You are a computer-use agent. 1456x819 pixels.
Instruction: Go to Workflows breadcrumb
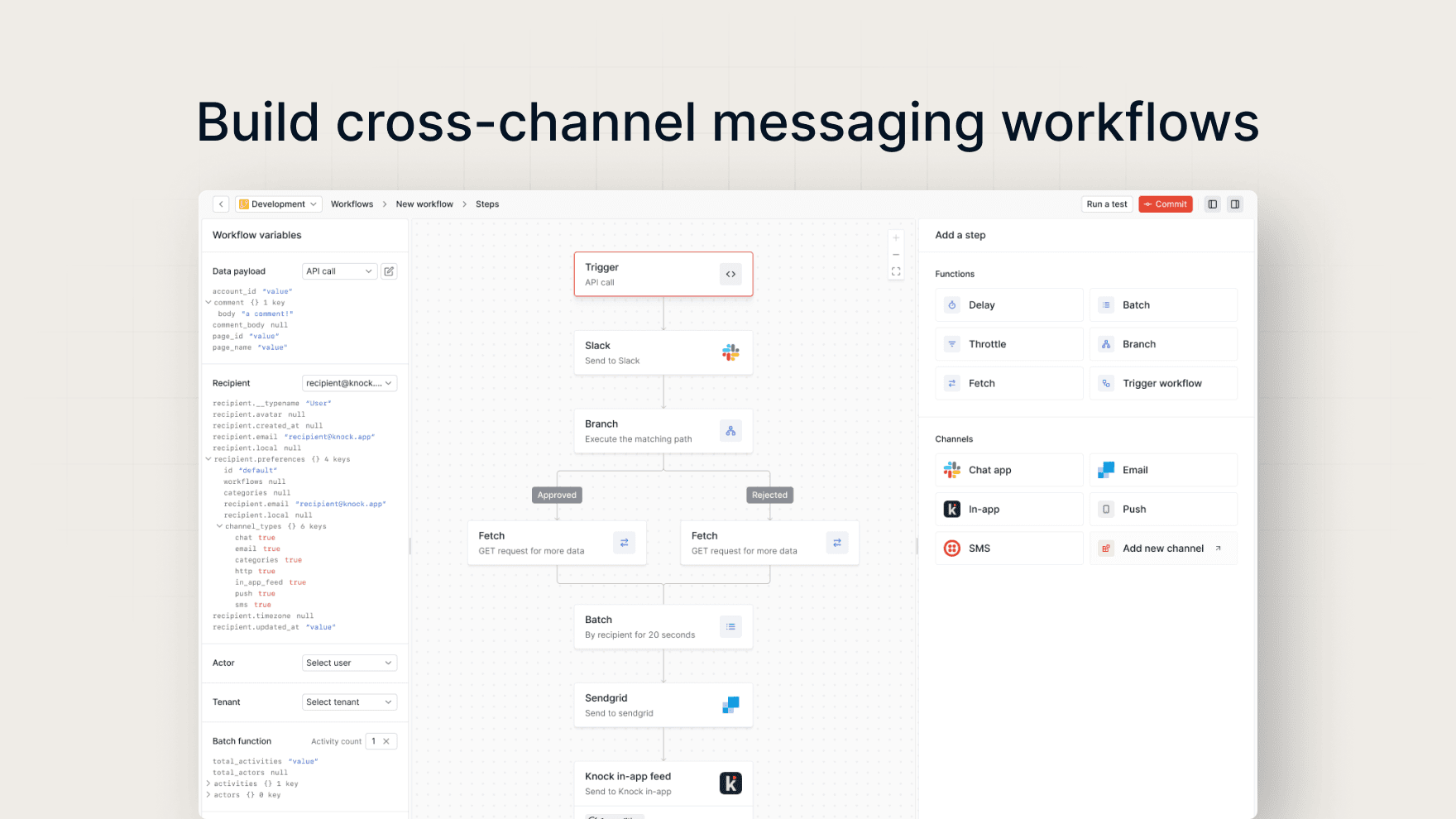click(352, 204)
